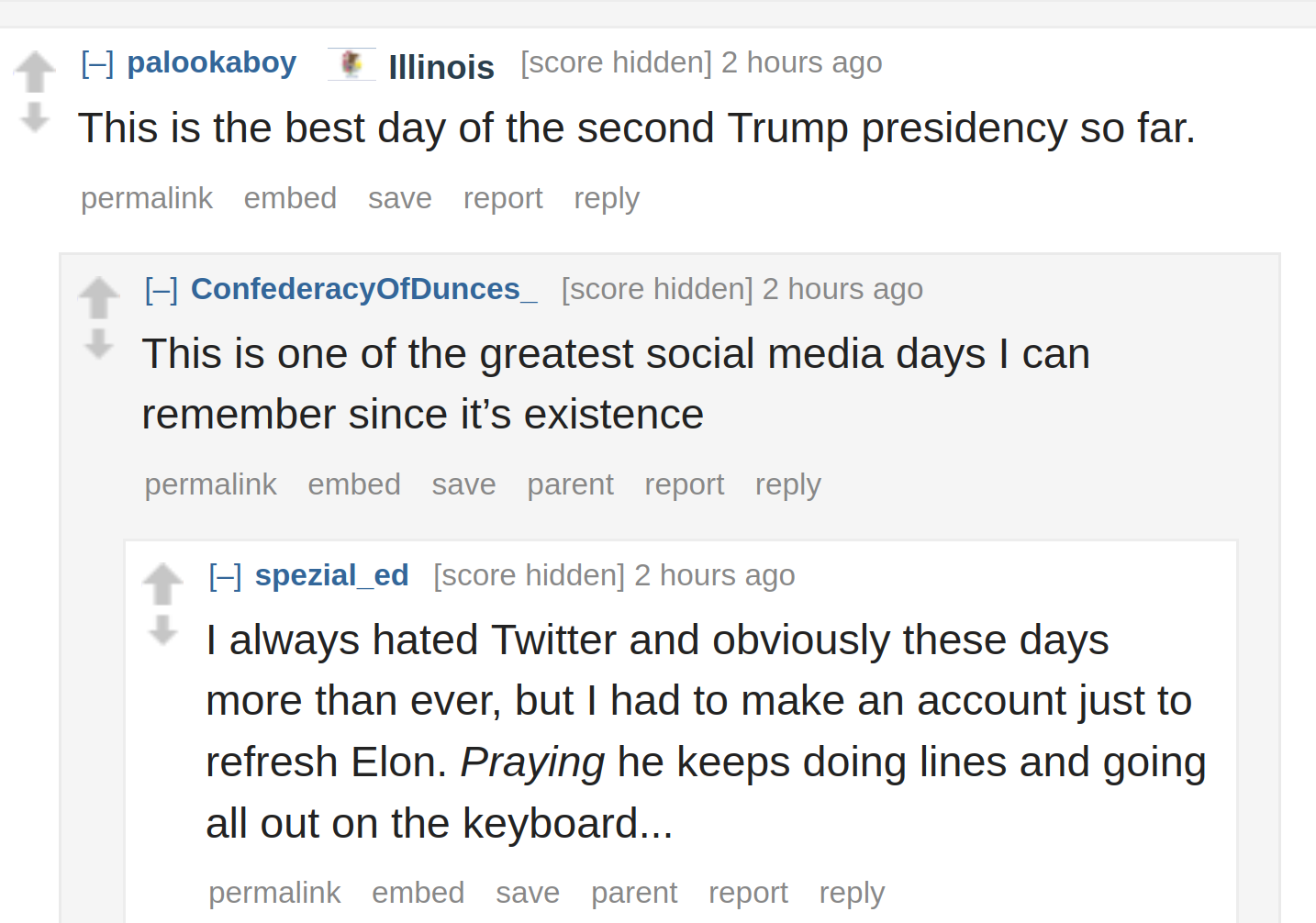Downvote ConfederacyOfDunces_ comment
This screenshot has height=923, width=1316.
point(99,343)
